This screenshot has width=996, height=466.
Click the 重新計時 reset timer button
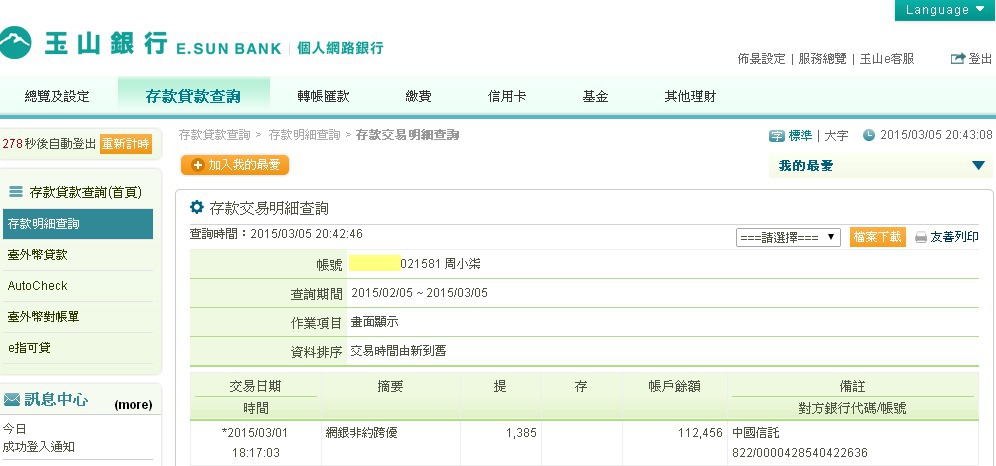click(126, 143)
